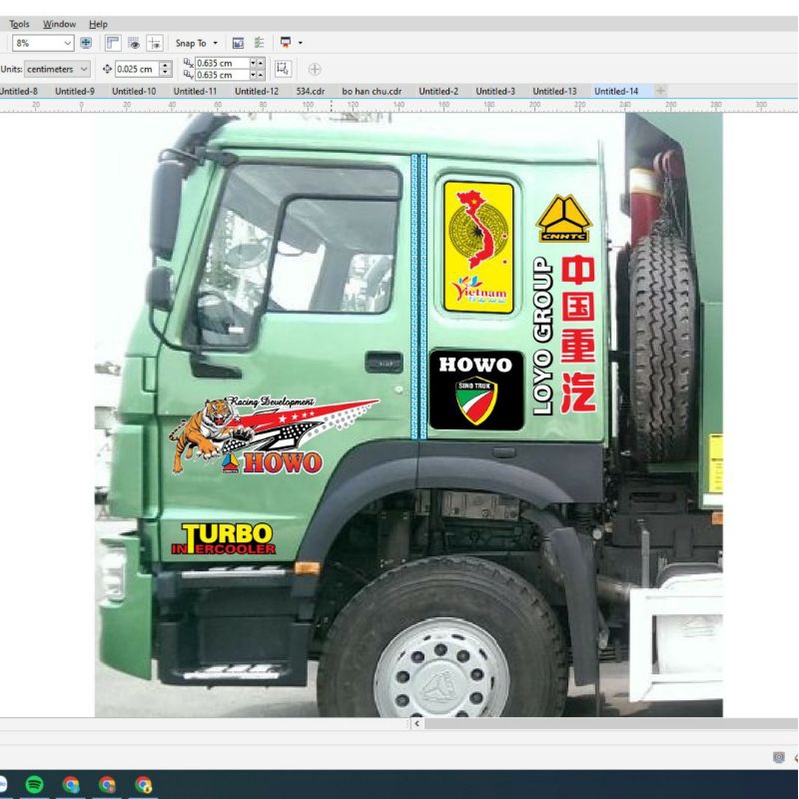Select the yellow CNHTC triangle logo

click(x=564, y=218)
